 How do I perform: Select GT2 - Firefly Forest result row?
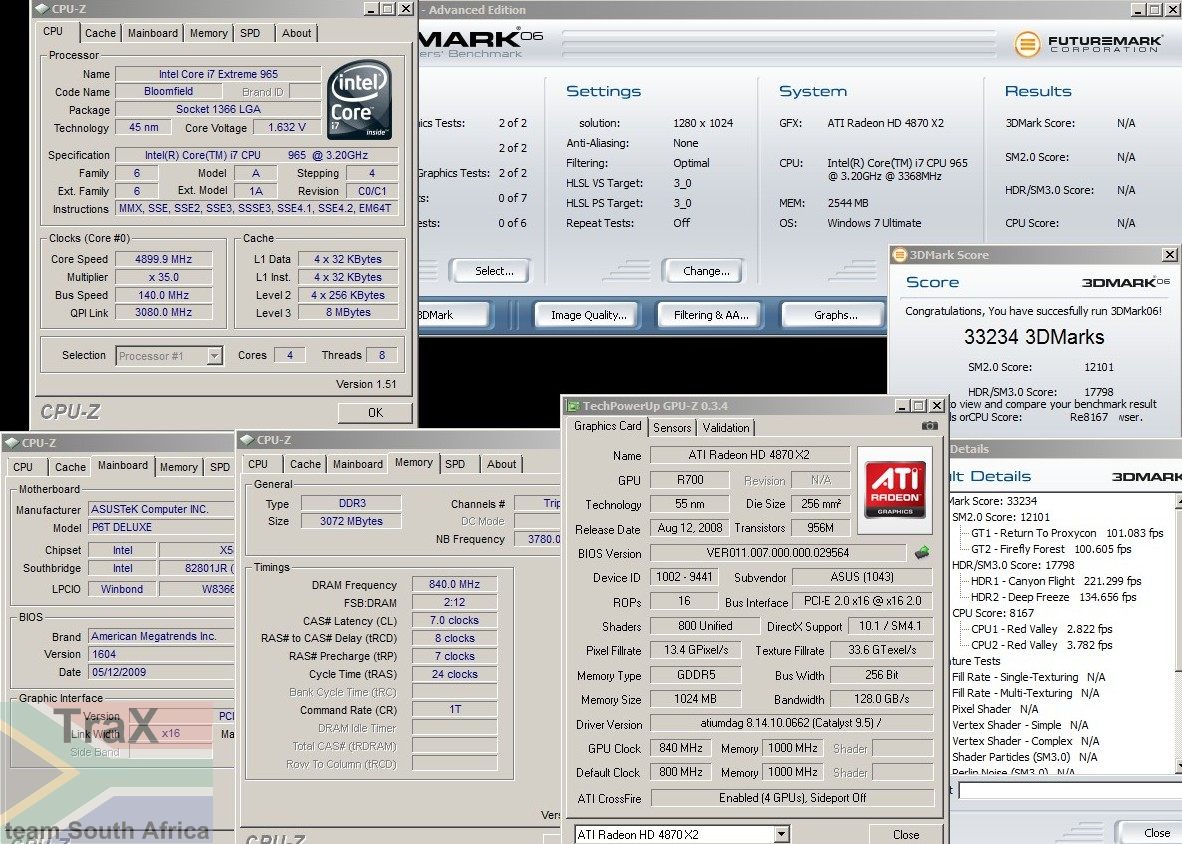1051,549
